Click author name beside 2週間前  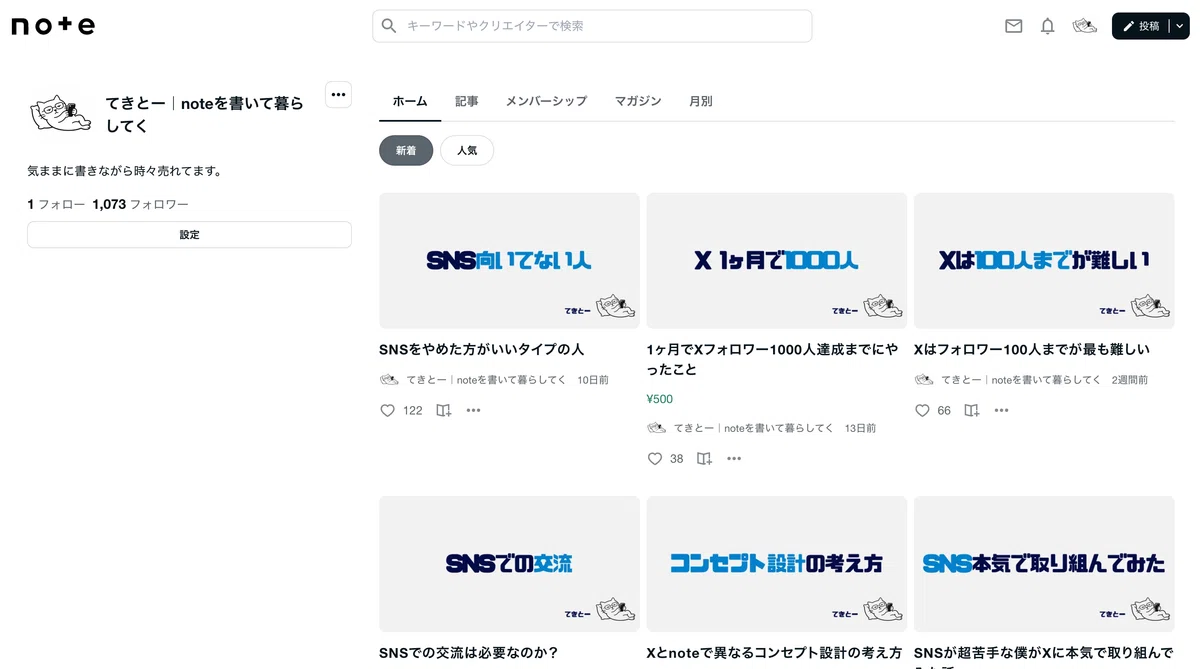coord(1021,380)
